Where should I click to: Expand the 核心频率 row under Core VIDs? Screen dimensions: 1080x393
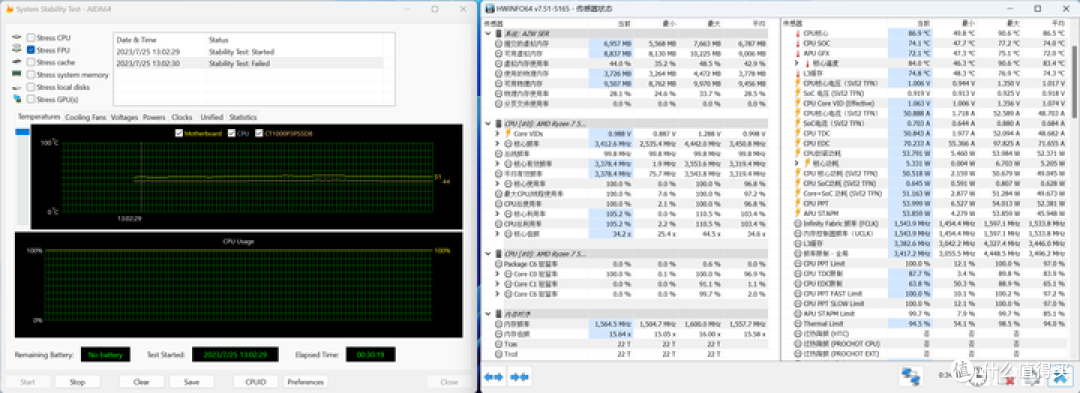pos(498,144)
